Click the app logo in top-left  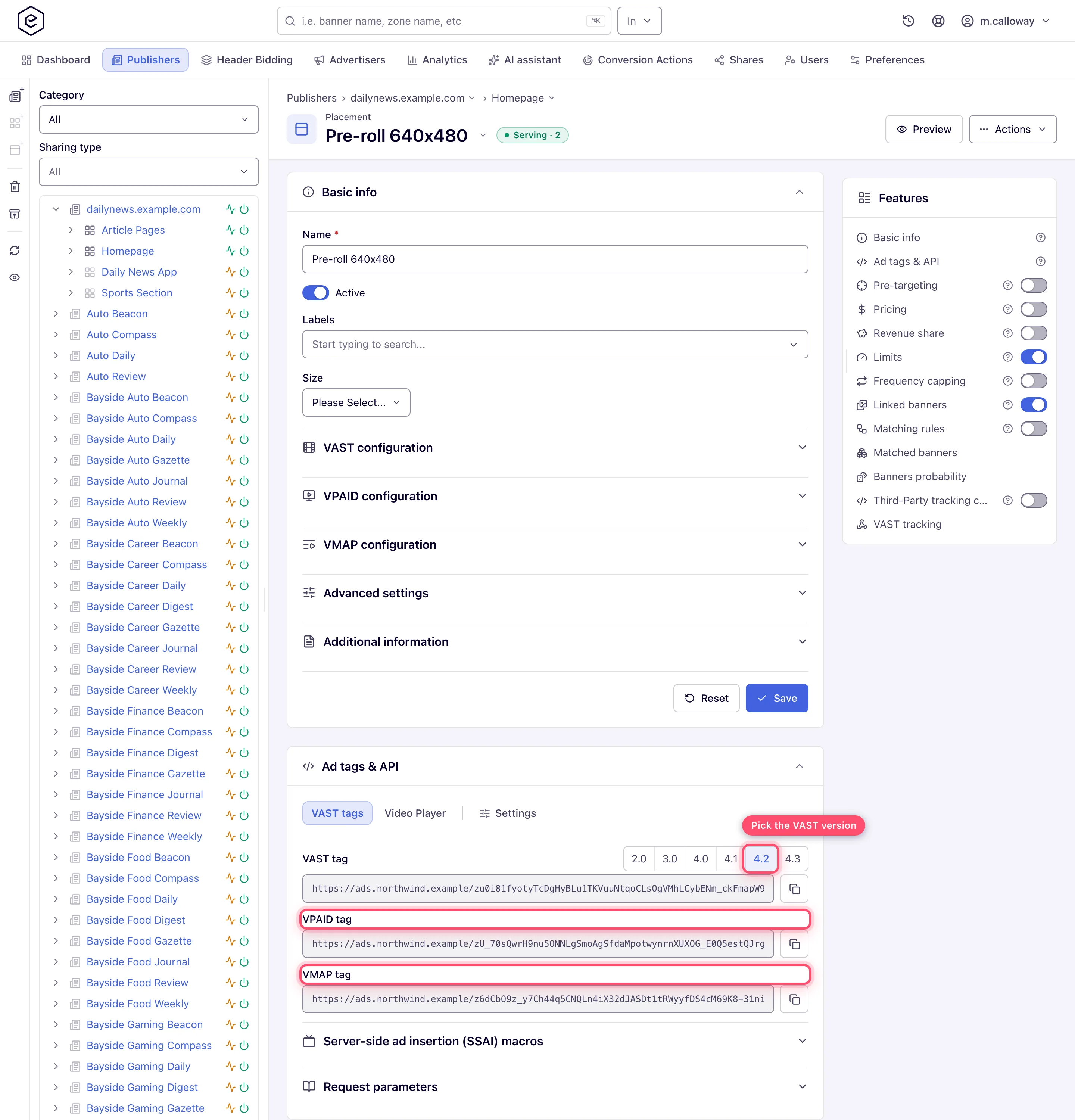pos(31,21)
